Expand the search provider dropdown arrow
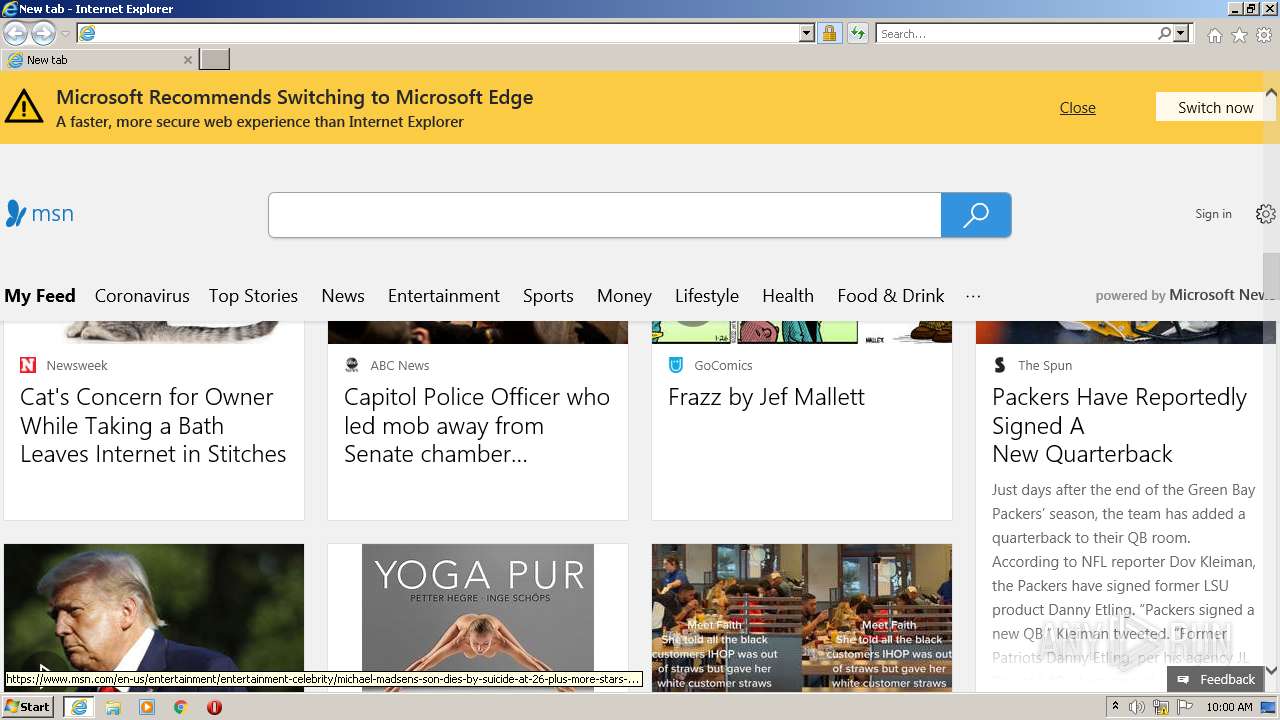The height and width of the screenshot is (720, 1280). coord(1181,33)
